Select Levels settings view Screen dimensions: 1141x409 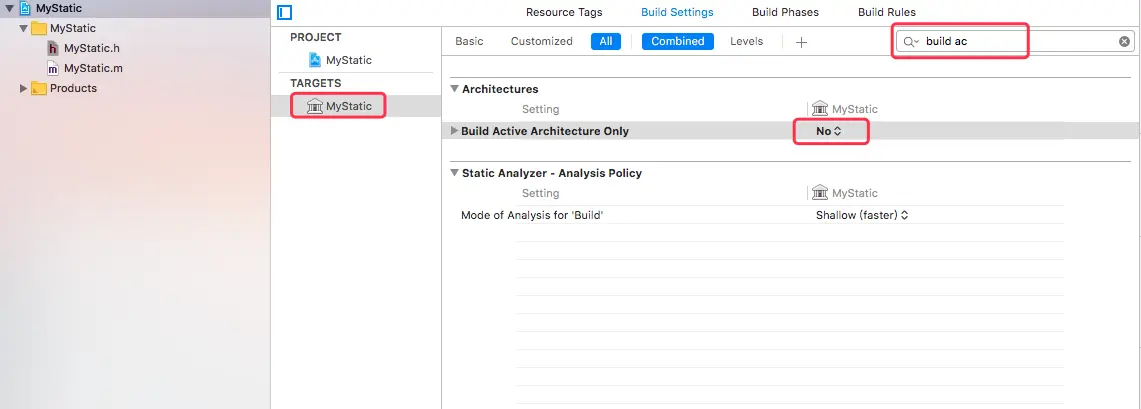747,41
